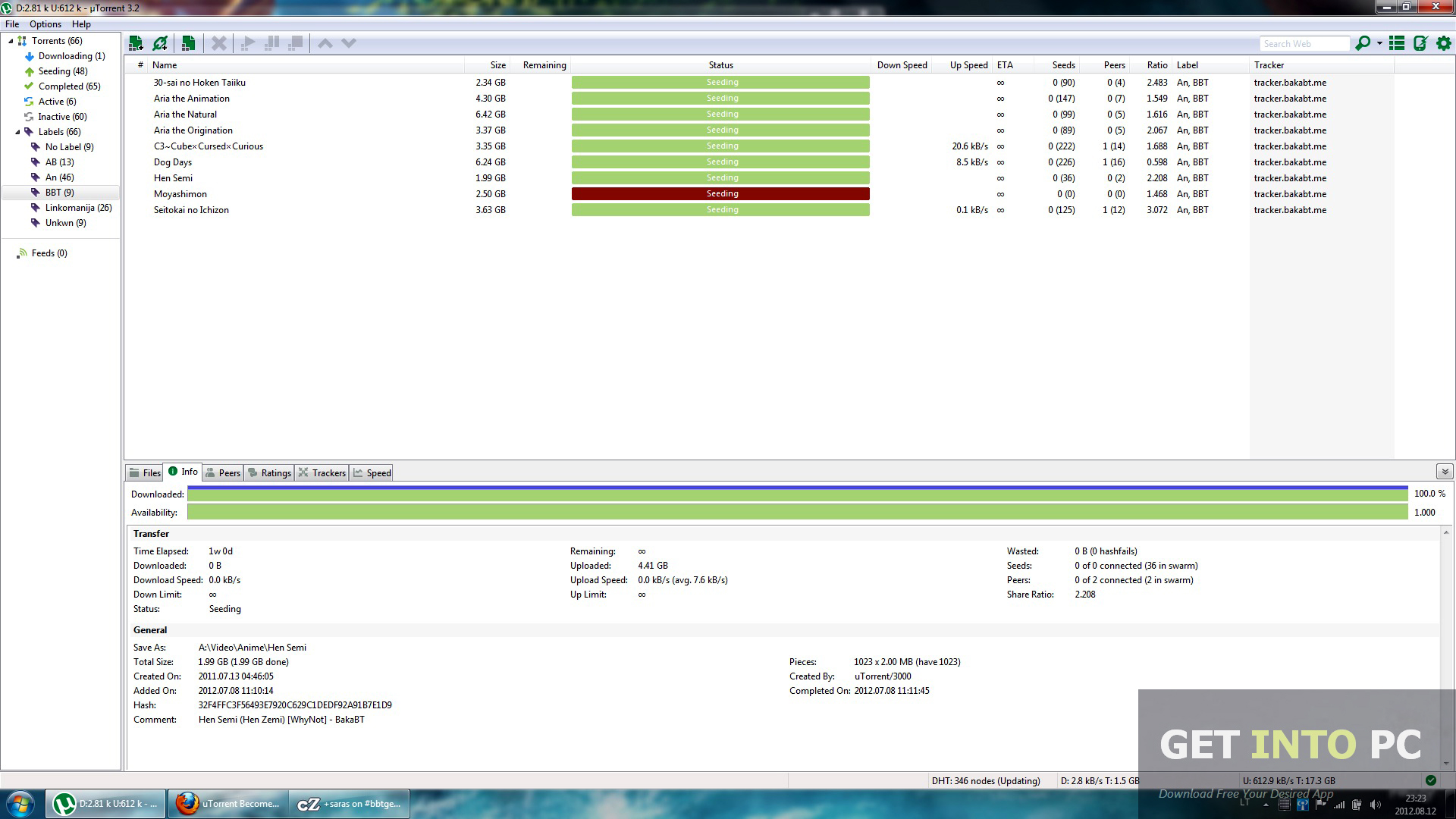Select the 30-sai no Hoken Taiiku torrent

point(199,83)
